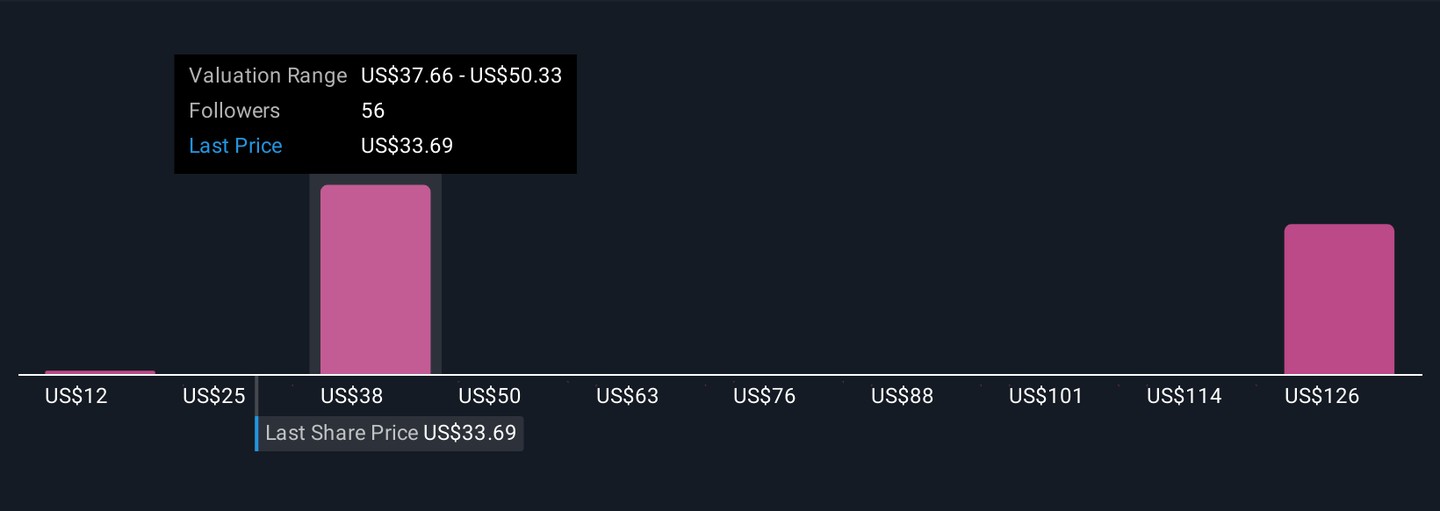Screen dimensions: 1440x511
Task: Click the US$63 axis label
Action: (x=627, y=396)
